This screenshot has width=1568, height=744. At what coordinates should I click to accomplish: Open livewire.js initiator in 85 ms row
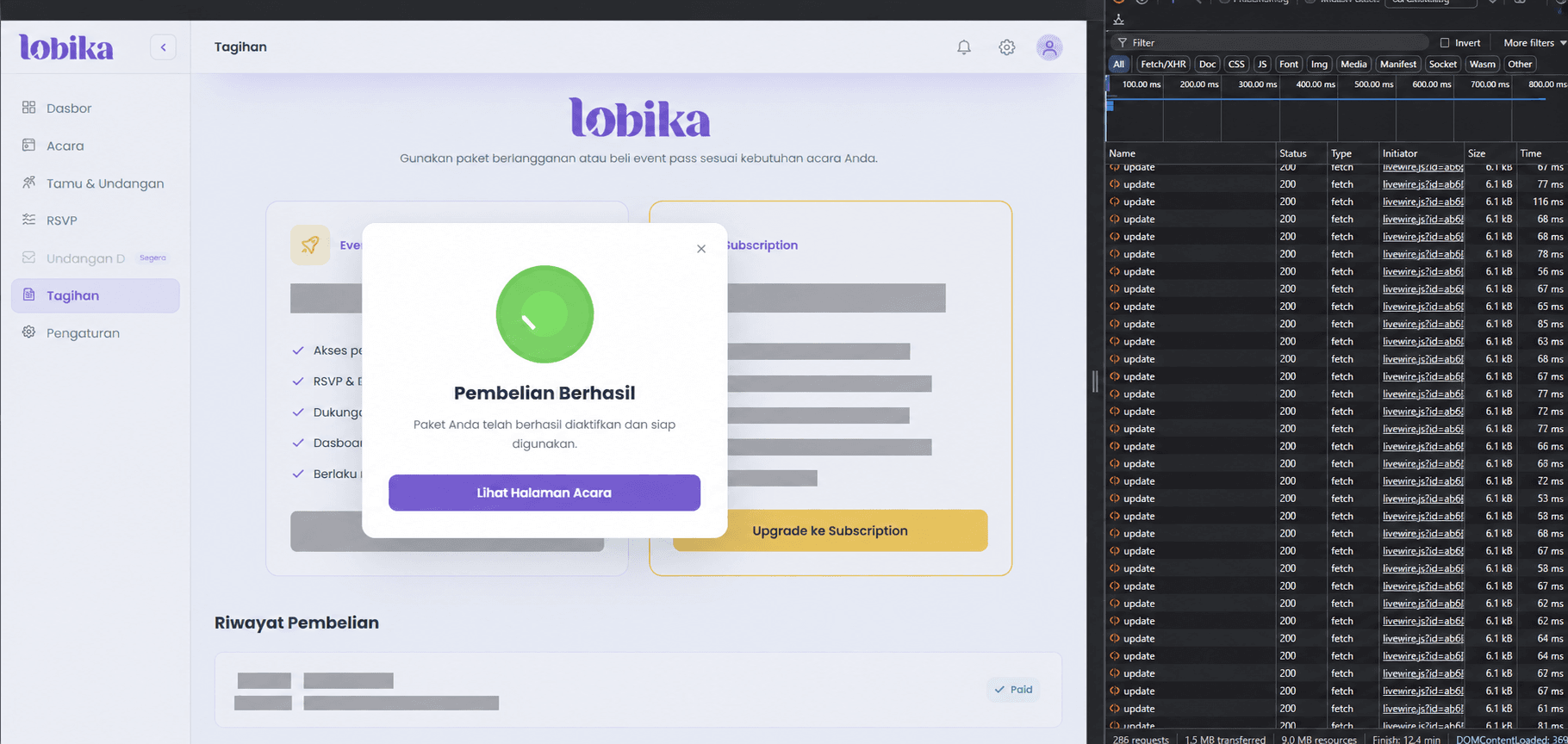(1422, 324)
